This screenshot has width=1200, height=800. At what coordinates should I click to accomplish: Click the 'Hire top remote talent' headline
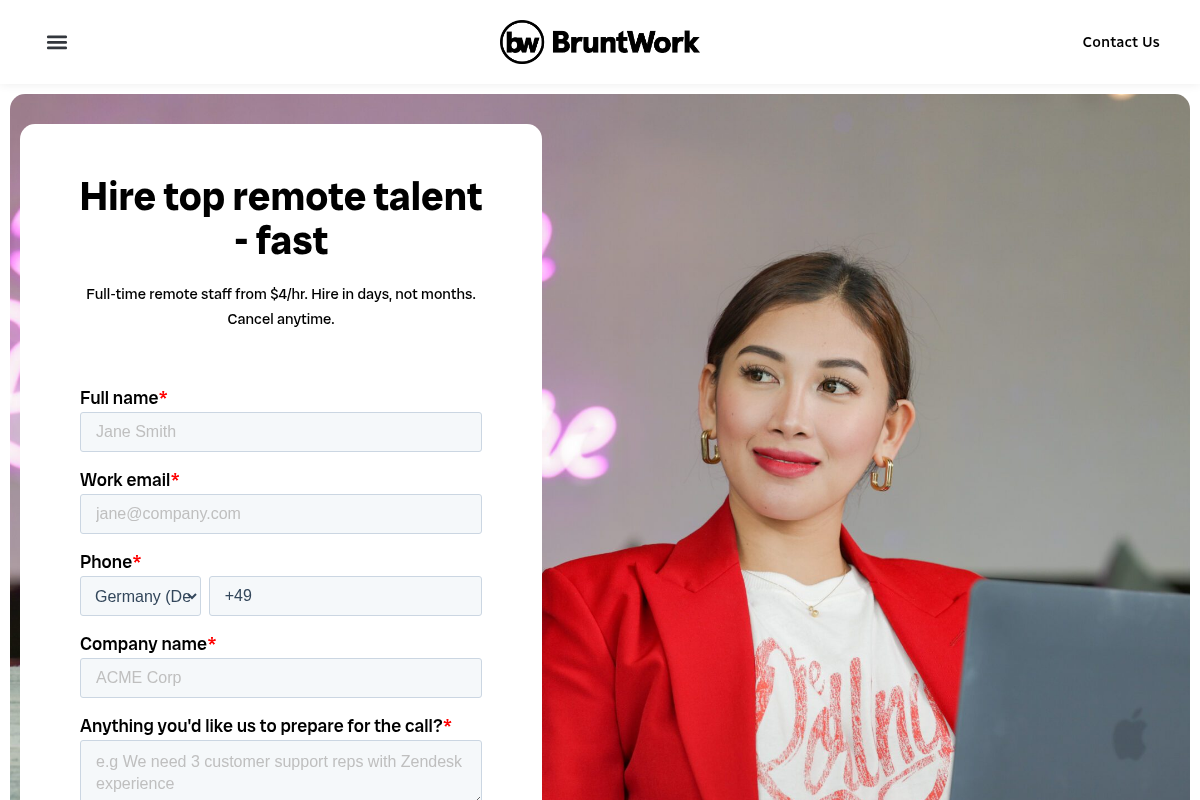click(281, 218)
